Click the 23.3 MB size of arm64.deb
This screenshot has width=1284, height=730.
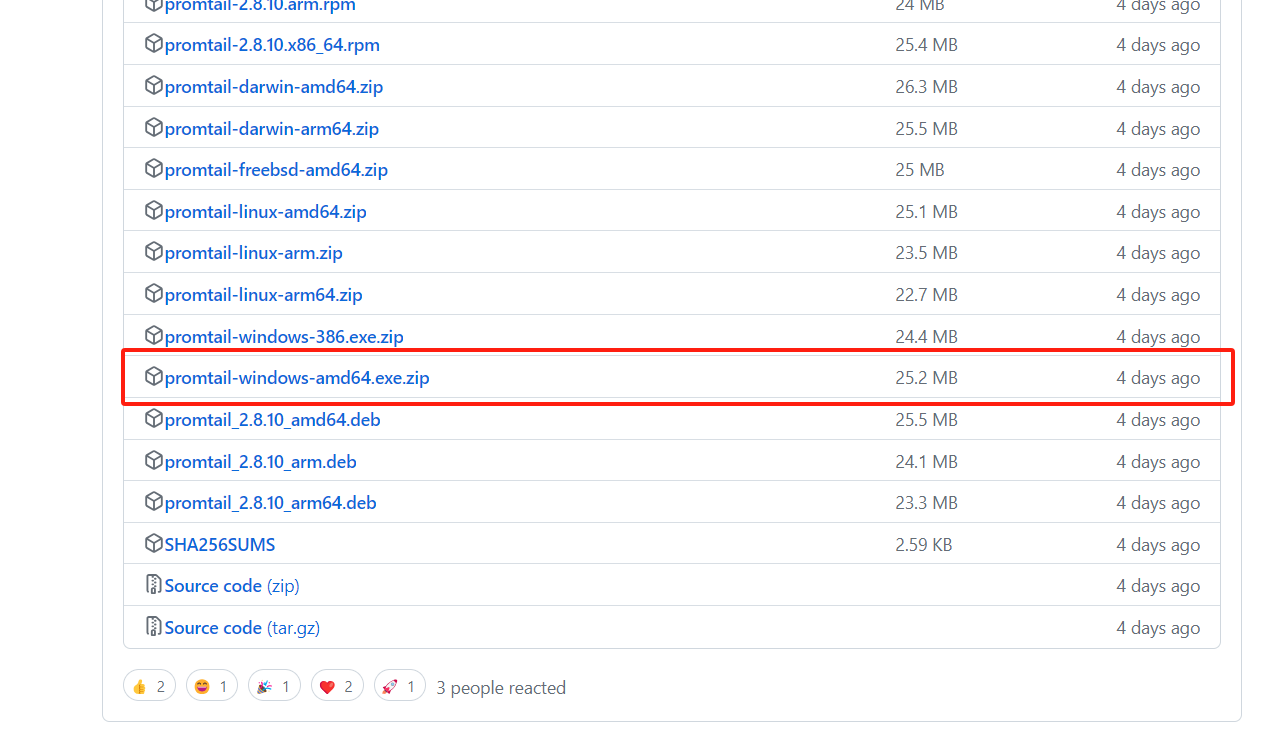(926, 503)
